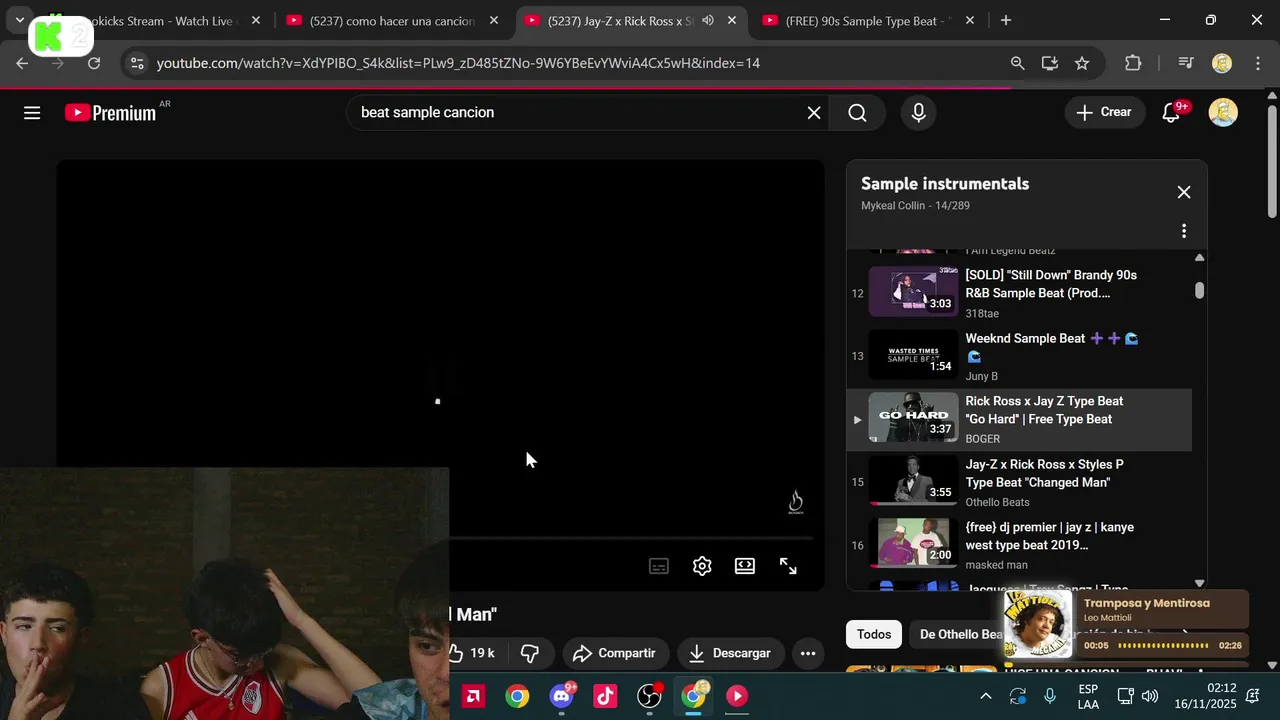The width and height of the screenshot is (1280, 720).
Task: Reload the page in Chrome
Action: point(94,63)
